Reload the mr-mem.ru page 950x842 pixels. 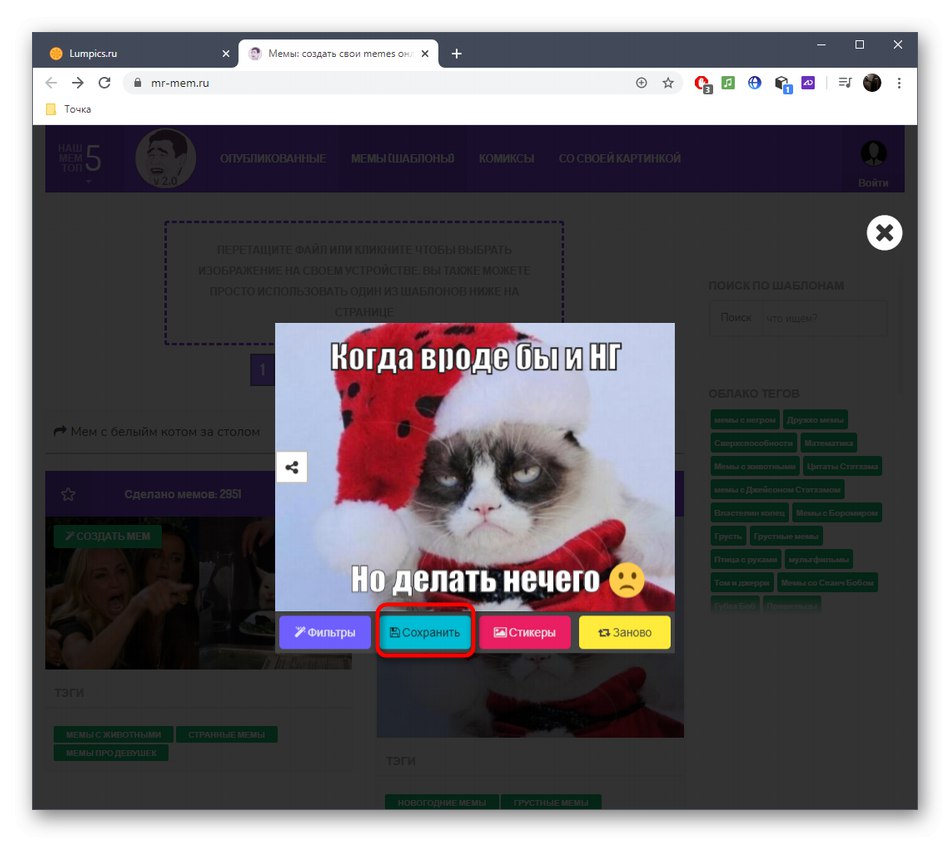tap(104, 83)
